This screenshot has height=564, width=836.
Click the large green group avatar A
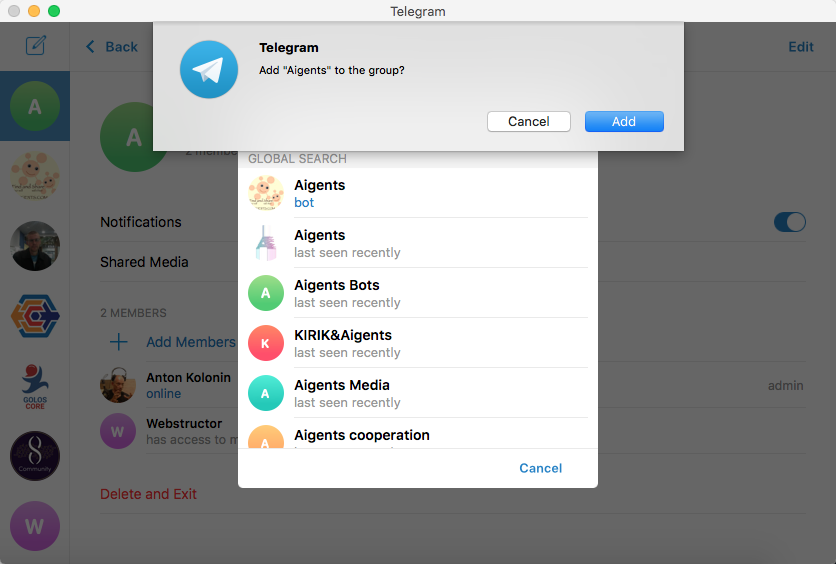133,137
